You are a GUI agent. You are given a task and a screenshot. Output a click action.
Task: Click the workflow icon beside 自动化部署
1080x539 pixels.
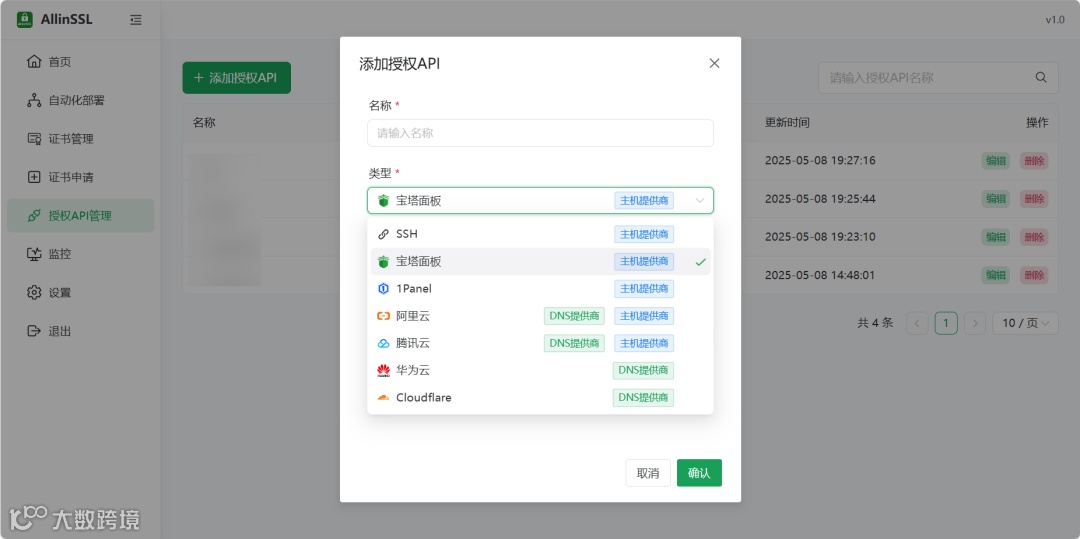pos(34,101)
